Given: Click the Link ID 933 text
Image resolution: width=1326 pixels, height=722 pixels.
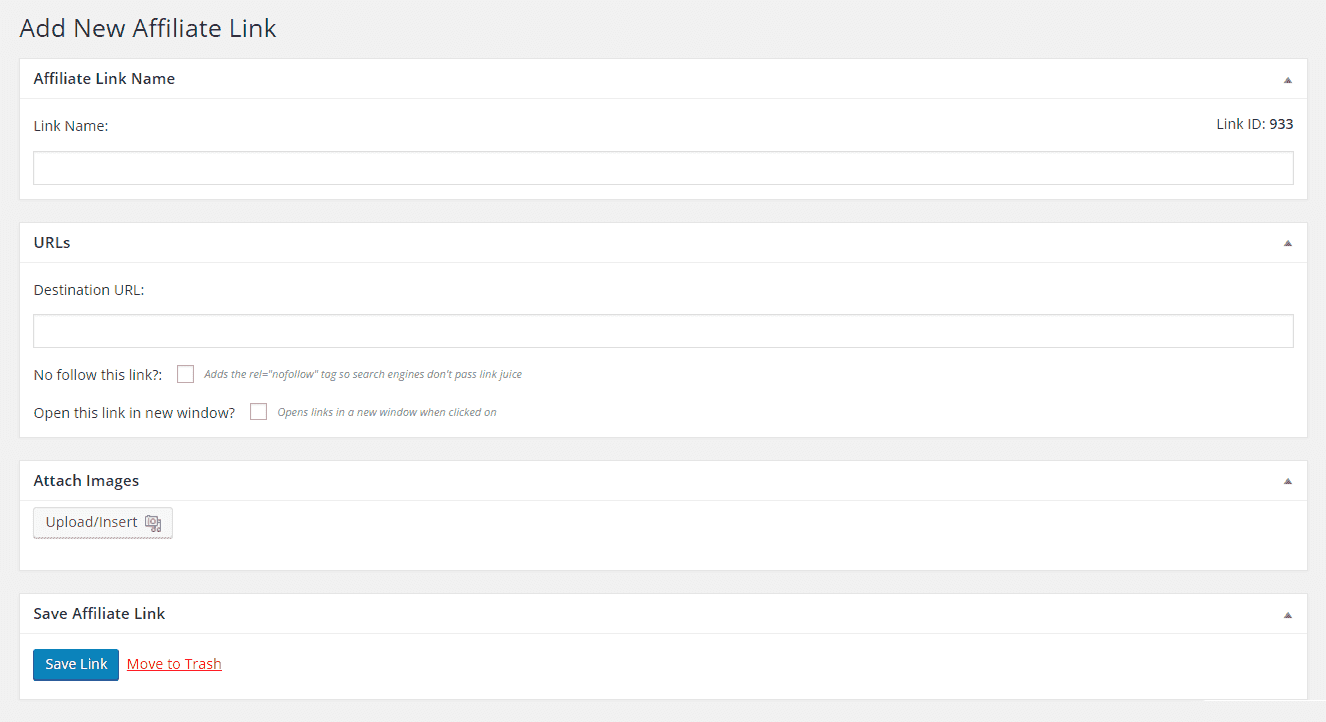Looking at the screenshot, I should [x=1254, y=124].
